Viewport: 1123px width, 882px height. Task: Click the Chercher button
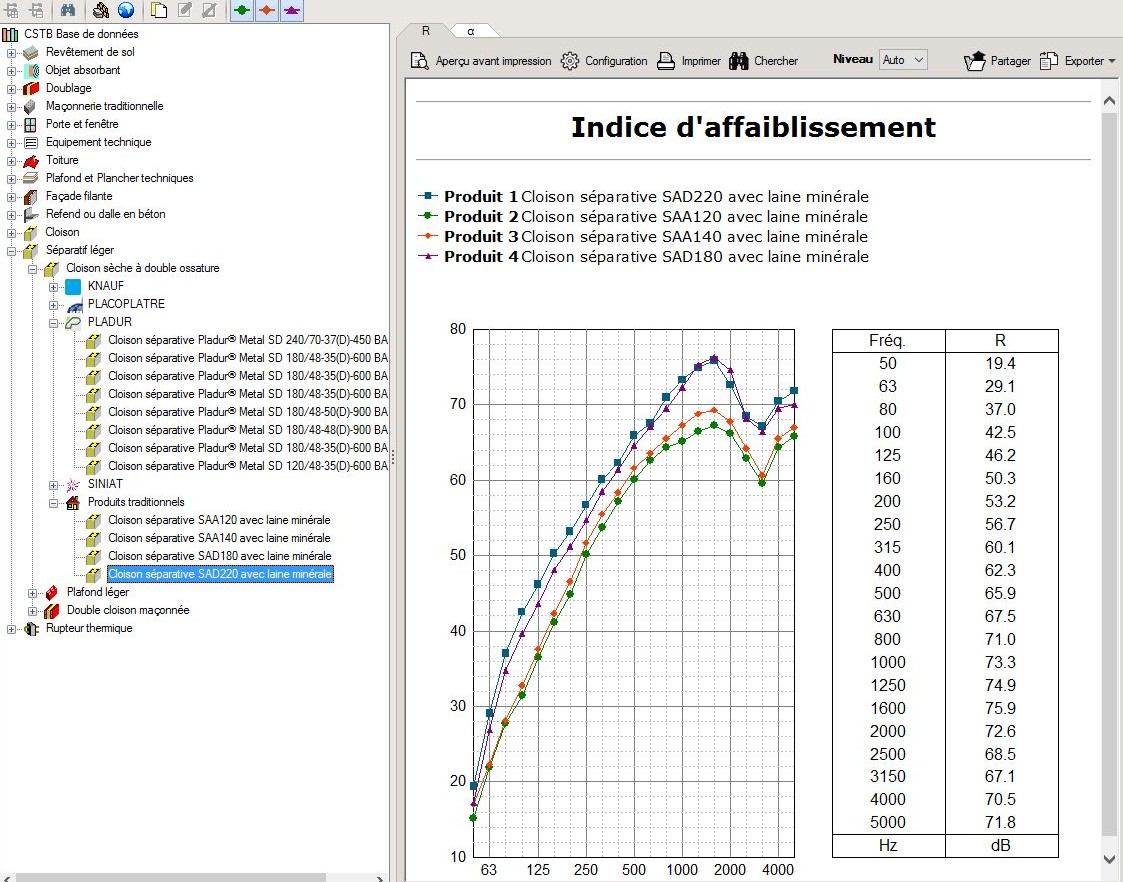coord(763,61)
